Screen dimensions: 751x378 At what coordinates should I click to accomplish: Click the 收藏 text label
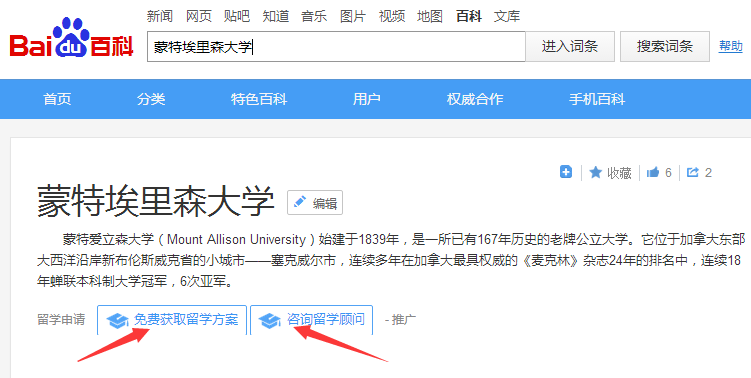coord(619,173)
